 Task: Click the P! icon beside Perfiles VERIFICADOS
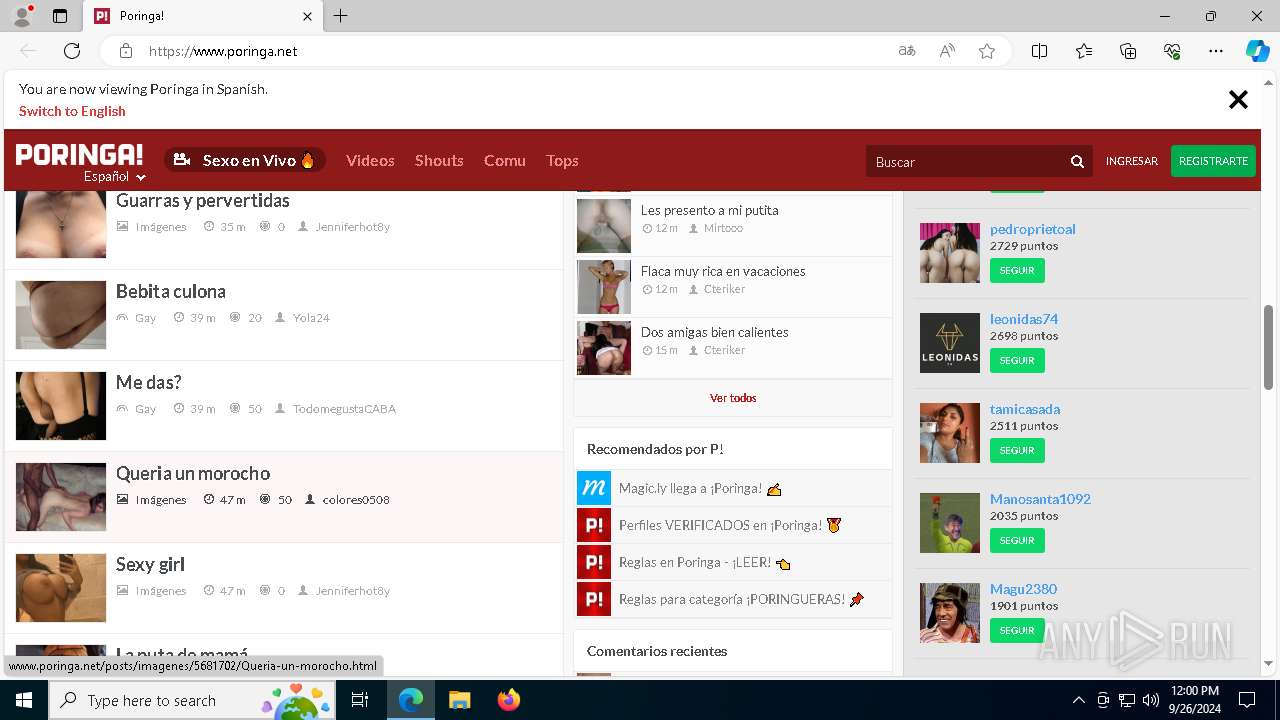coord(594,525)
